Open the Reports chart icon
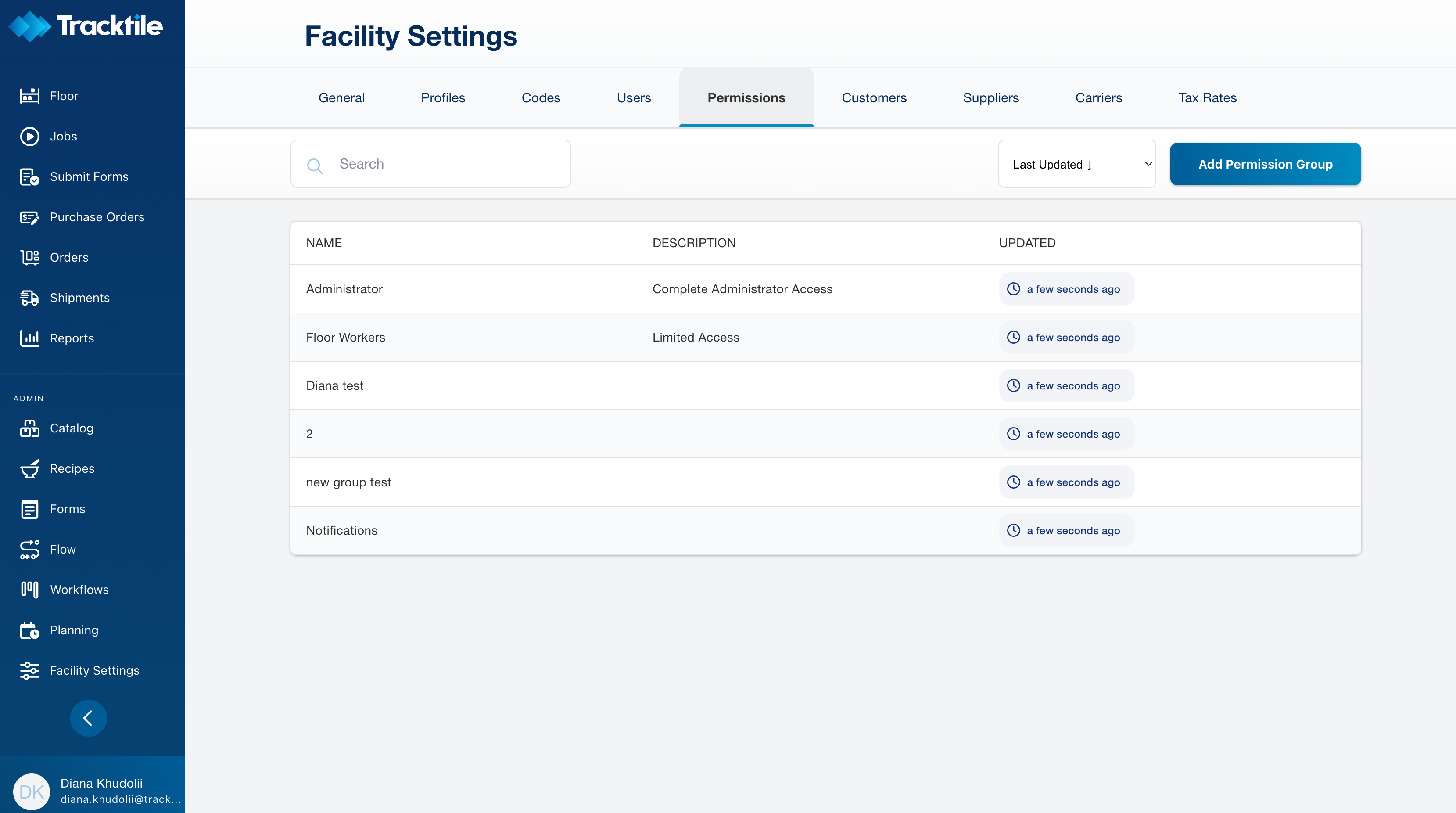This screenshot has width=1456, height=813. (29, 338)
